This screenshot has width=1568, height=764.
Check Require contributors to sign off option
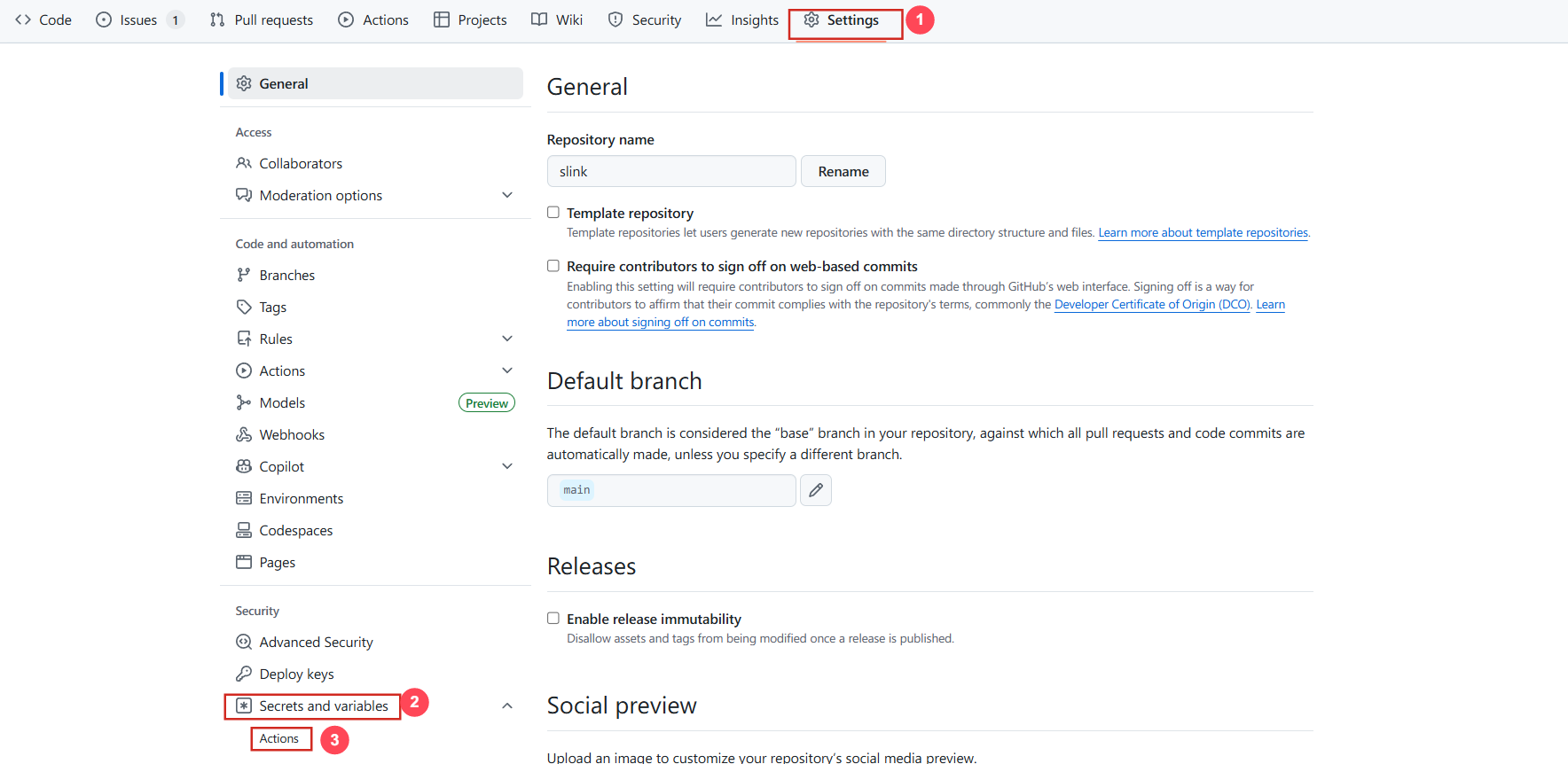(553, 266)
